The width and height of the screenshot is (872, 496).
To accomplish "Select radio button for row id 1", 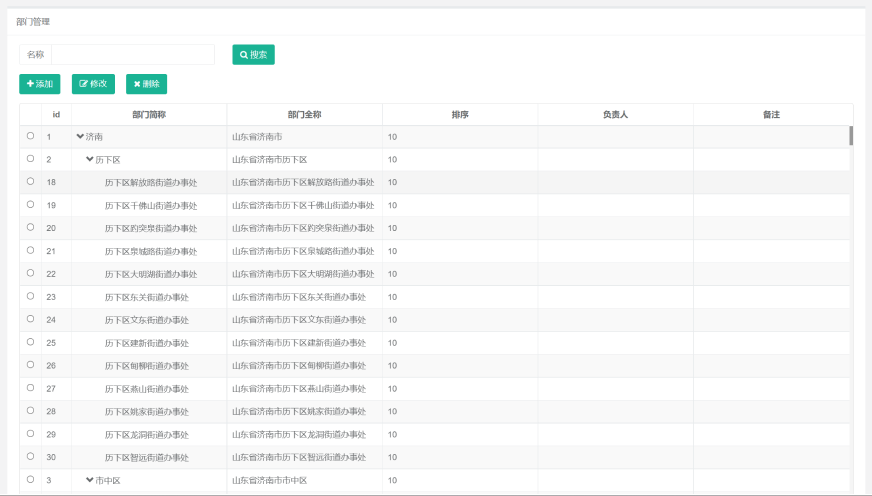I will (30, 136).
